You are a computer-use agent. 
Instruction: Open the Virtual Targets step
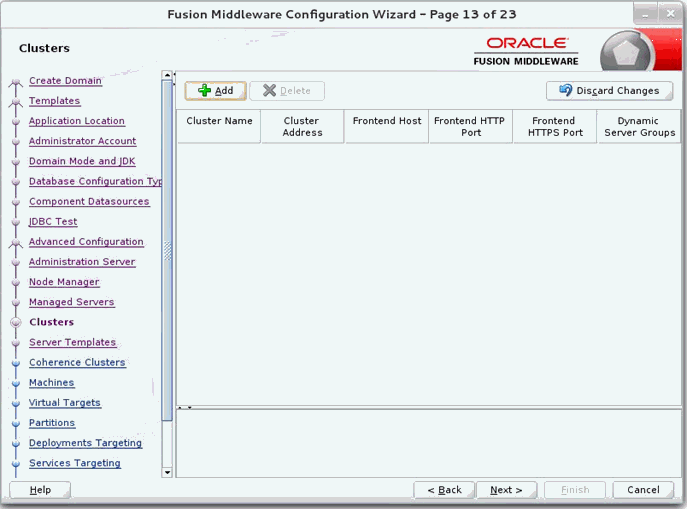click(64, 403)
